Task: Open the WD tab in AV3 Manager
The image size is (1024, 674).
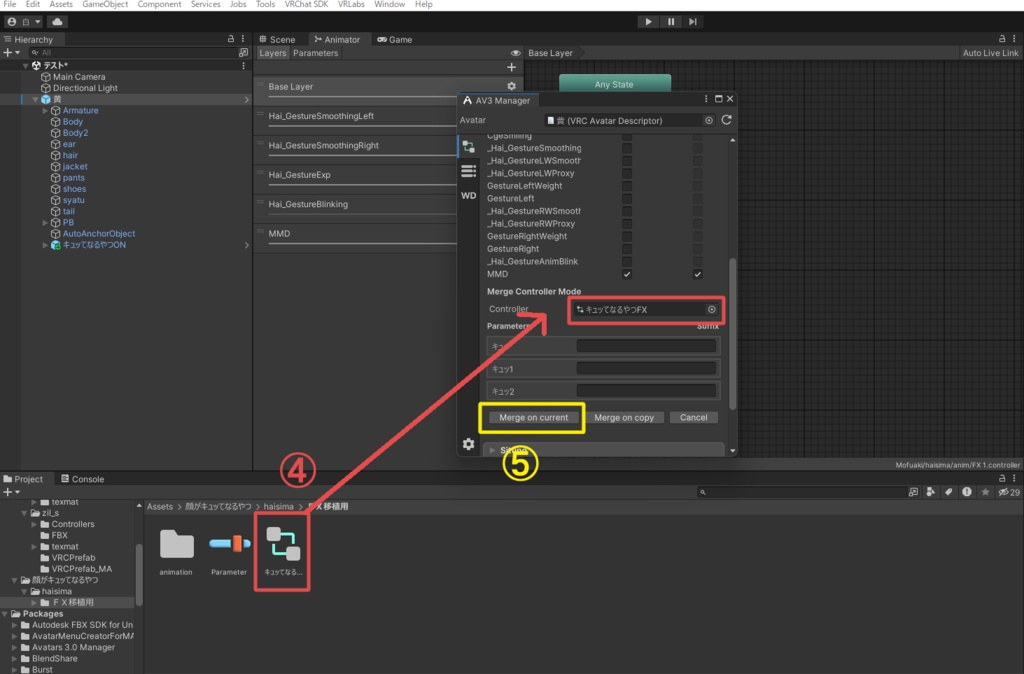Action: click(468, 195)
